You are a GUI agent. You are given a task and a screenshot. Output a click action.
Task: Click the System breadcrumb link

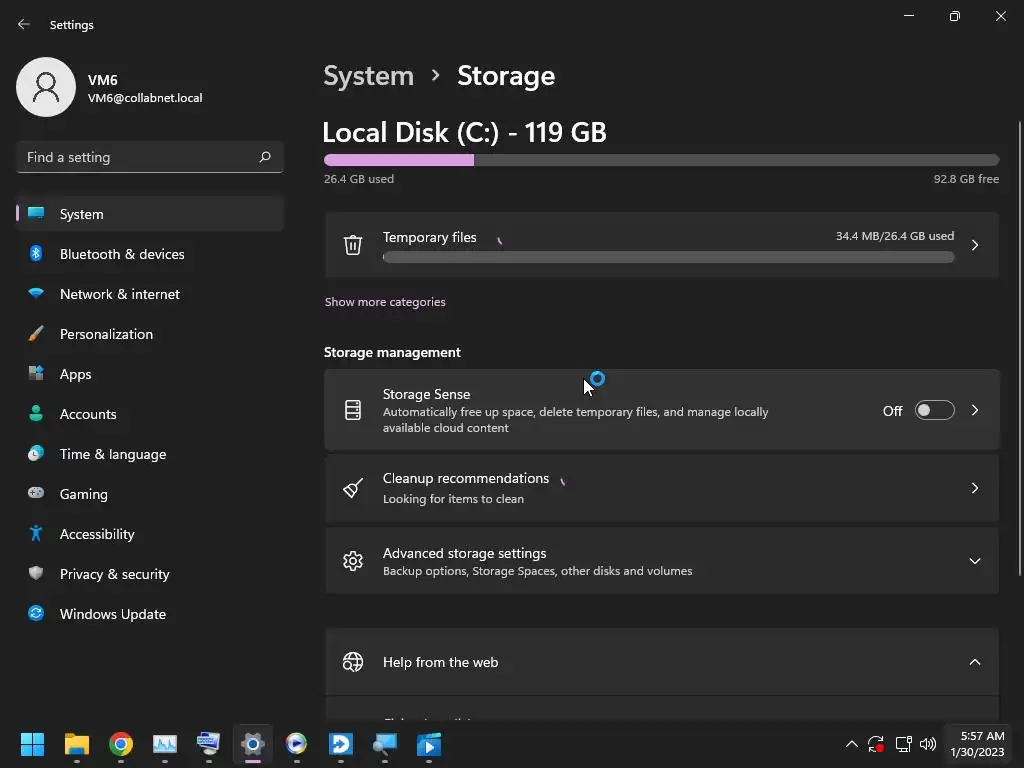[368, 76]
